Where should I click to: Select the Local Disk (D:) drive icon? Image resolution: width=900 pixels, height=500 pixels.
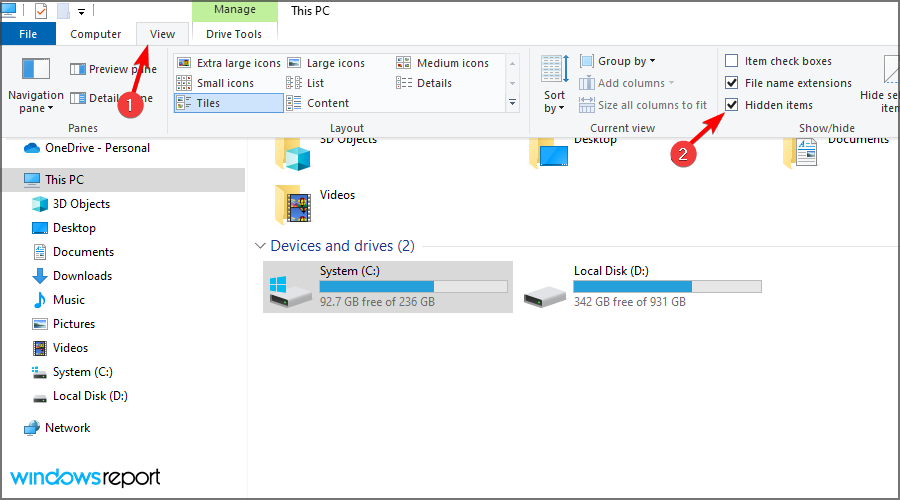click(545, 297)
